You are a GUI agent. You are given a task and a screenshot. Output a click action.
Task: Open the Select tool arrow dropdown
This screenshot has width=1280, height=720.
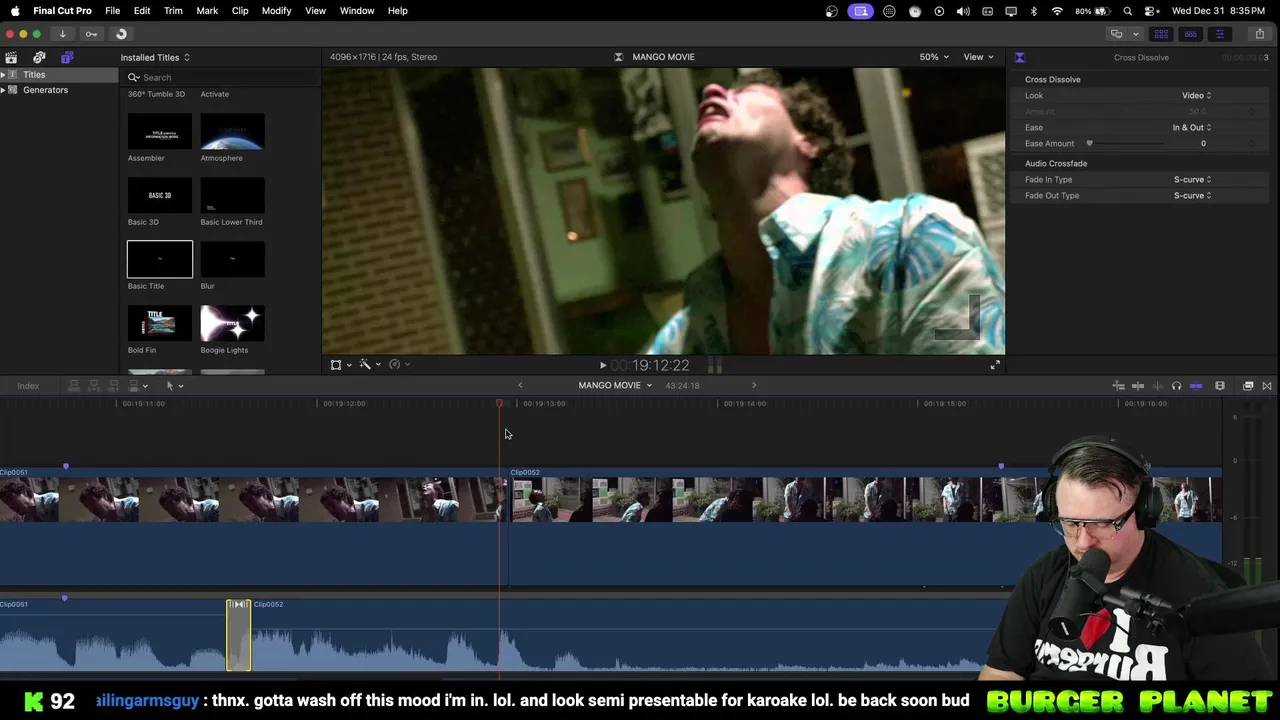174,386
